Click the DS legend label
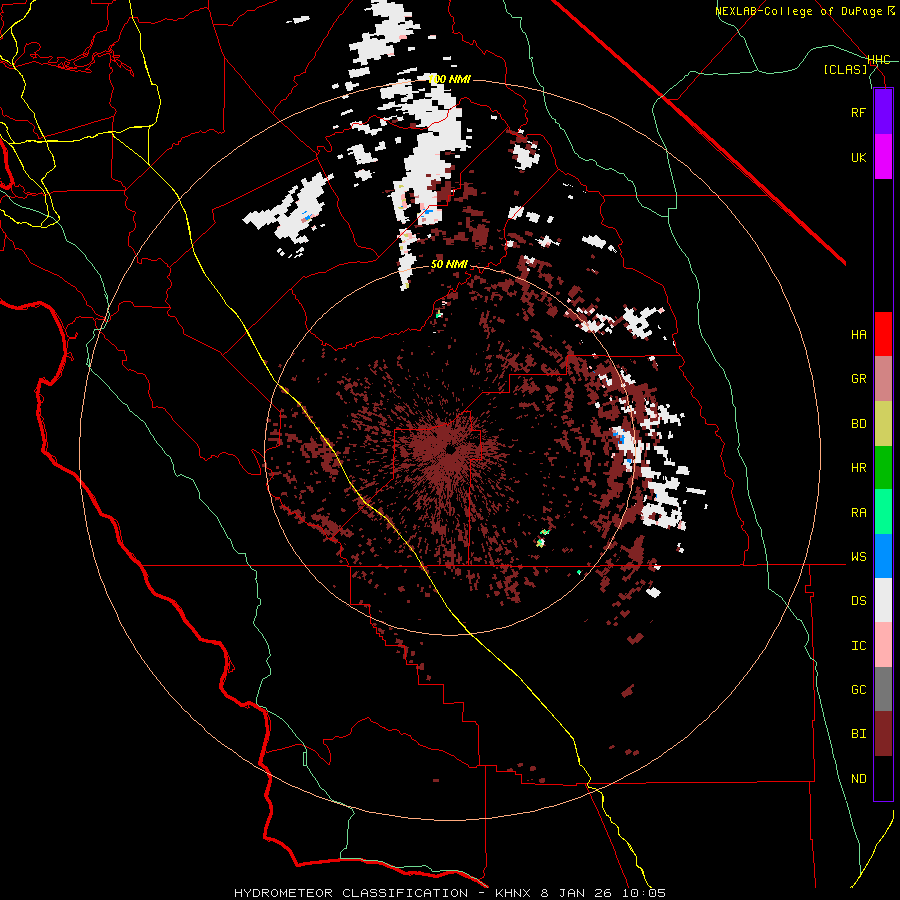 [858, 601]
